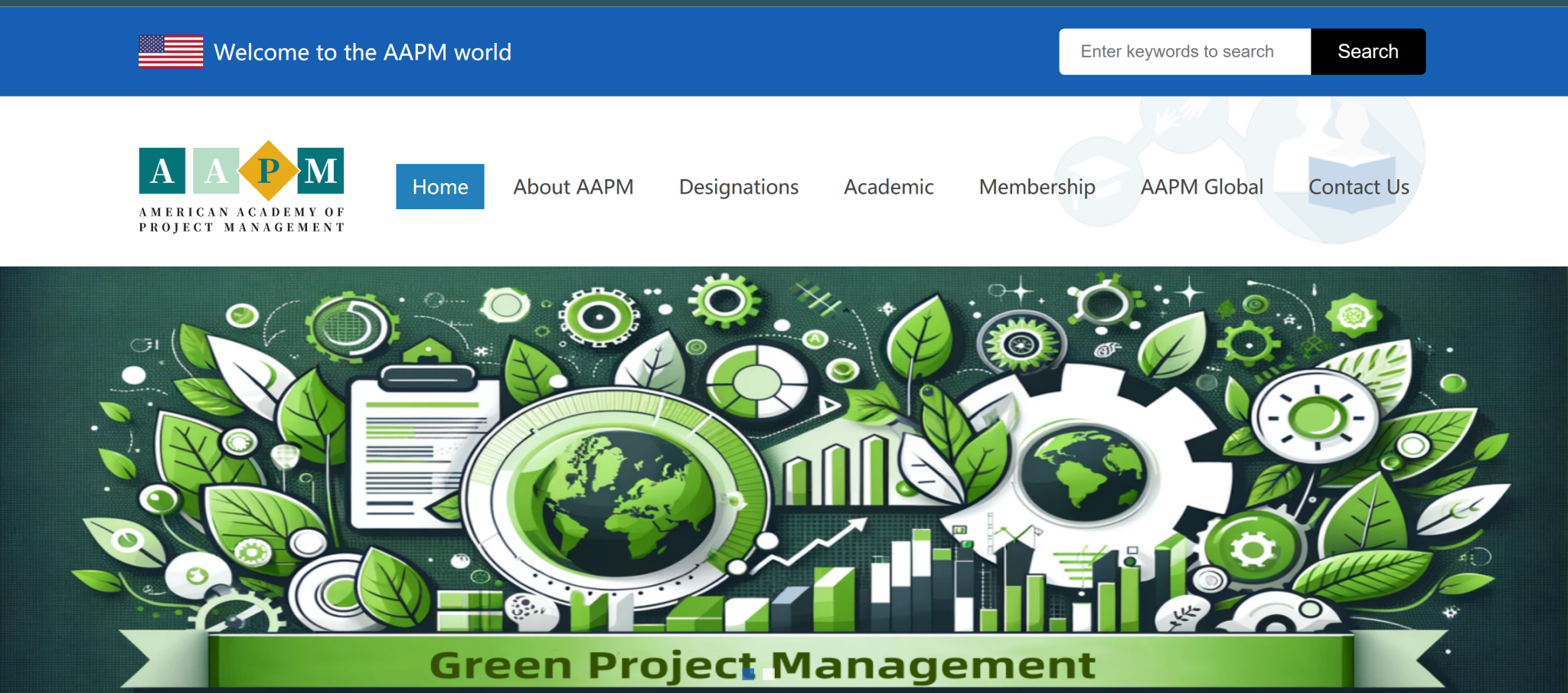Click the Welcome to the AAPM world text

(x=362, y=52)
